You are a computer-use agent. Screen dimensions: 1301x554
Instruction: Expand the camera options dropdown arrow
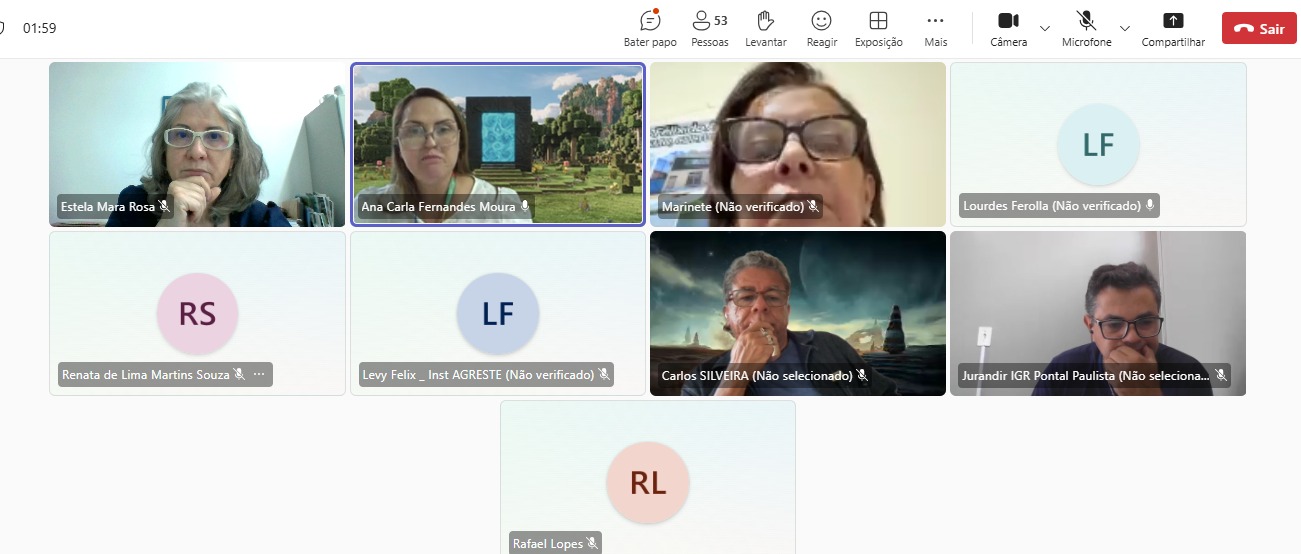click(x=1045, y=28)
